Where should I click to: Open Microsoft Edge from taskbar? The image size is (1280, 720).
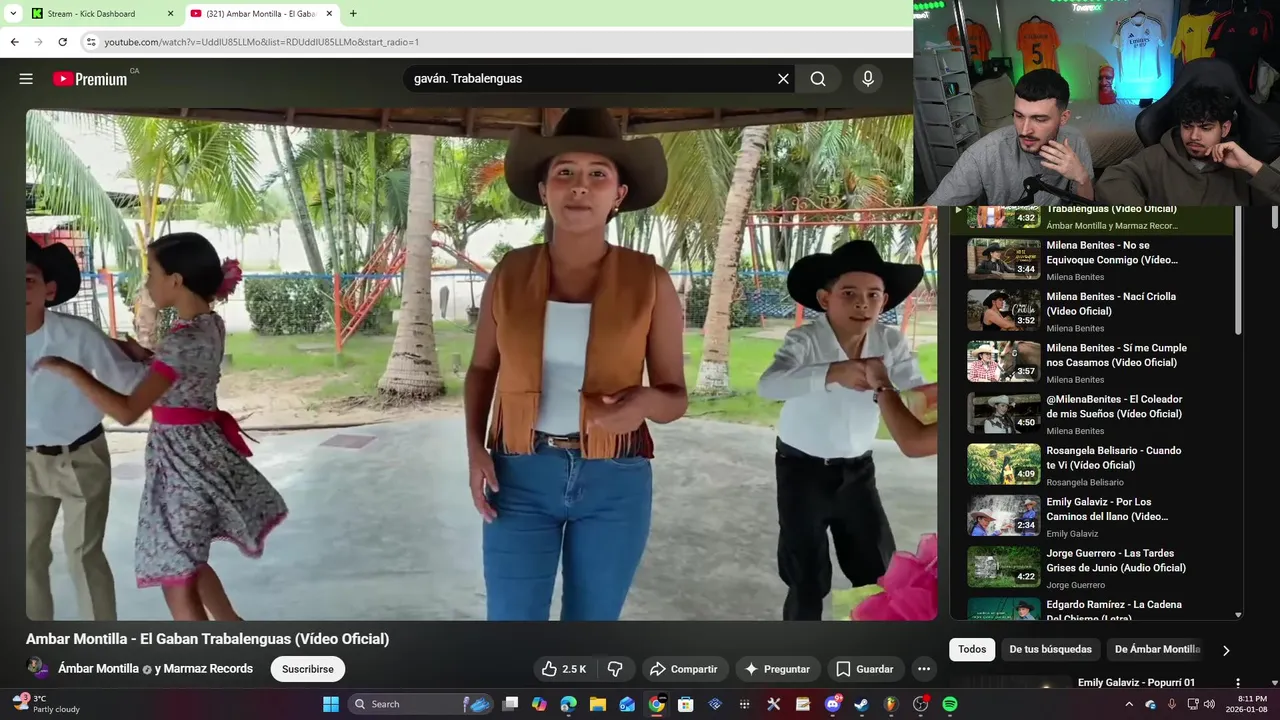click(568, 704)
